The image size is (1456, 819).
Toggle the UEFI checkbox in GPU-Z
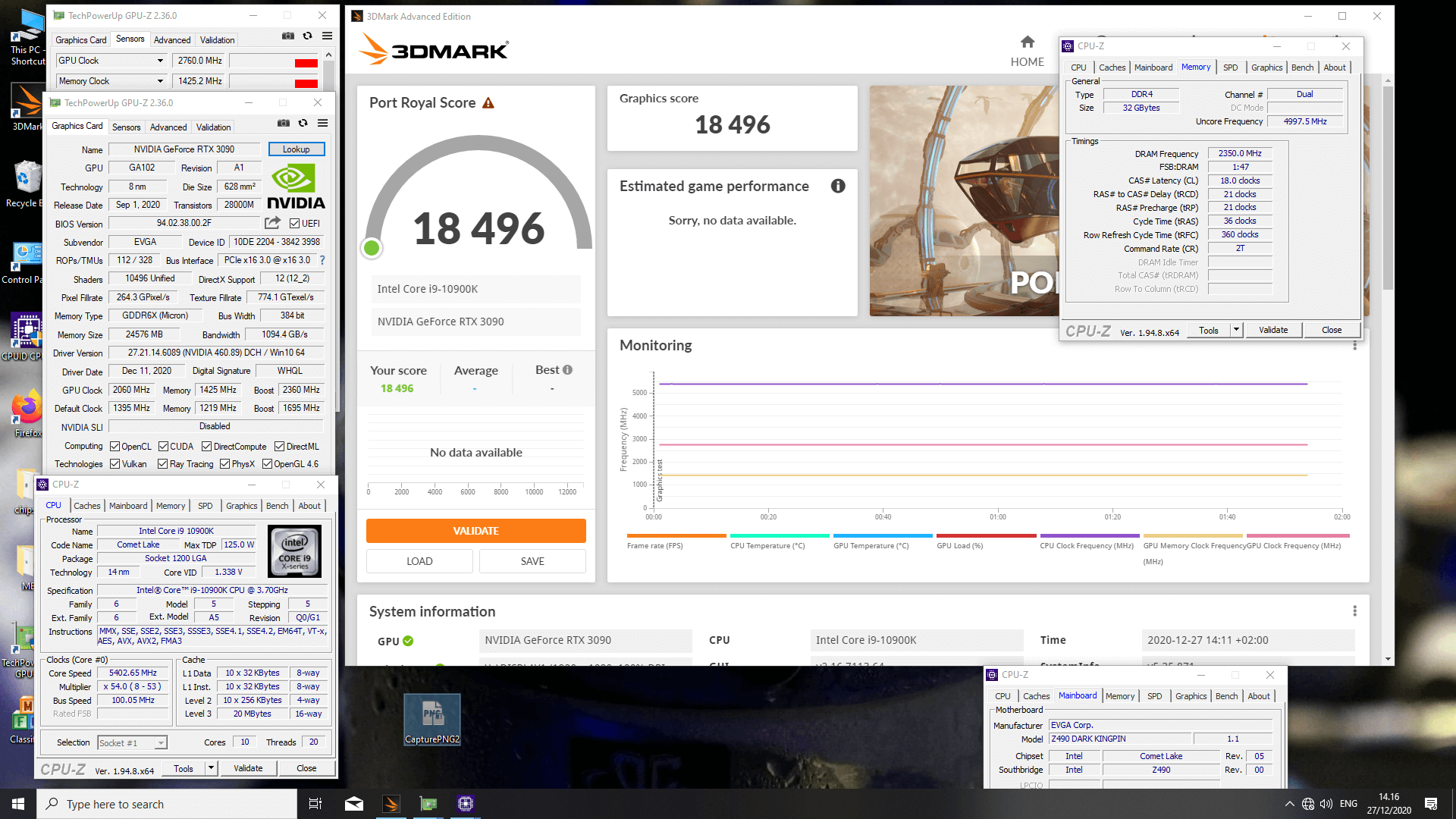tap(295, 224)
